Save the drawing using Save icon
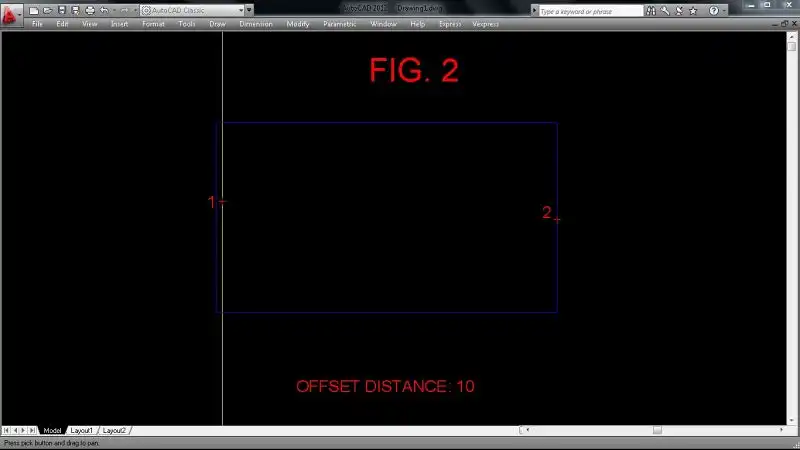This screenshot has height=450, width=800. click(62, 10)
